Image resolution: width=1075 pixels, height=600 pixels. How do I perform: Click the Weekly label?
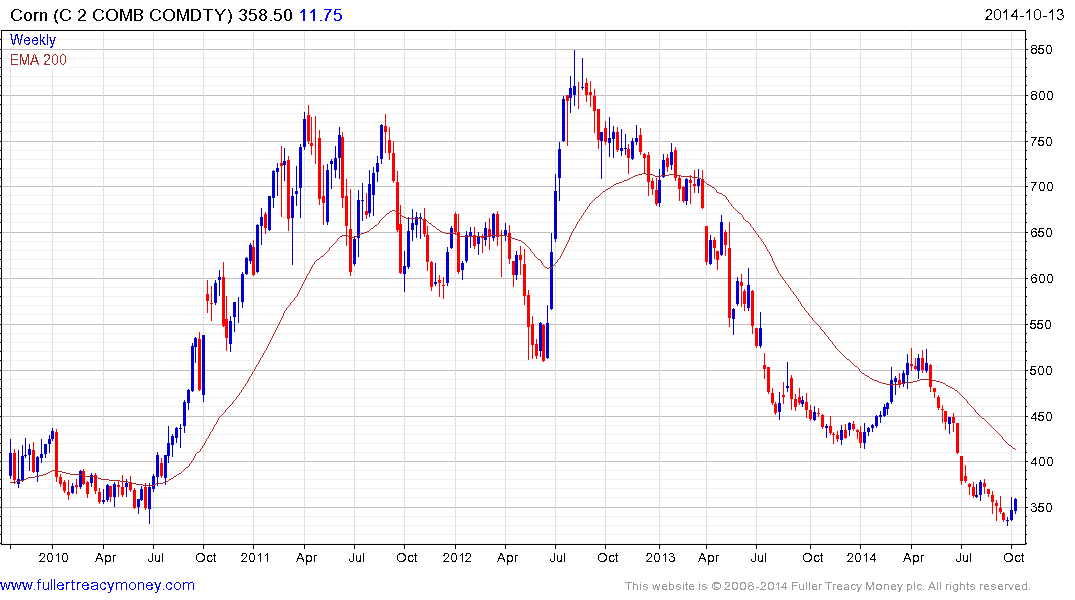[33, 40]
